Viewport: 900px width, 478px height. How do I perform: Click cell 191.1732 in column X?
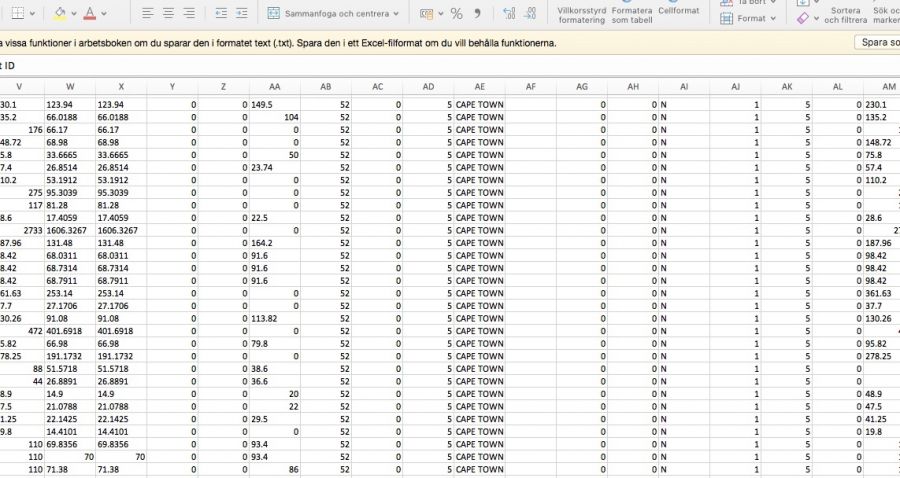pos(121,356)
